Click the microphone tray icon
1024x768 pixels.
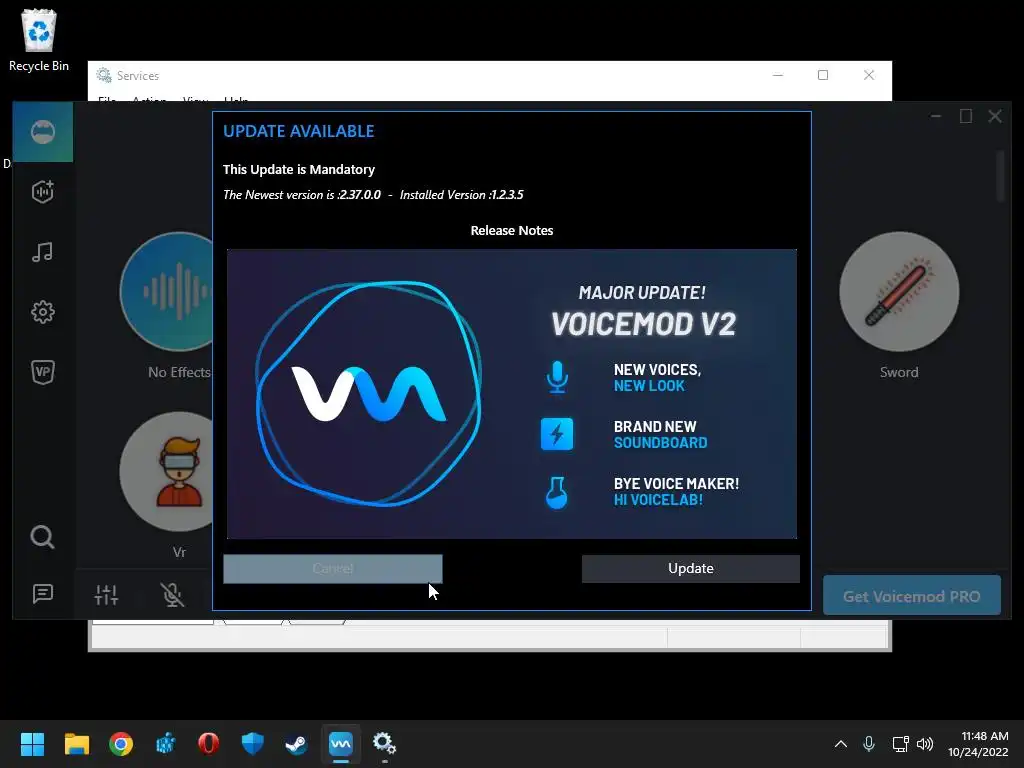pyautogui.click(x=869, y=744)
